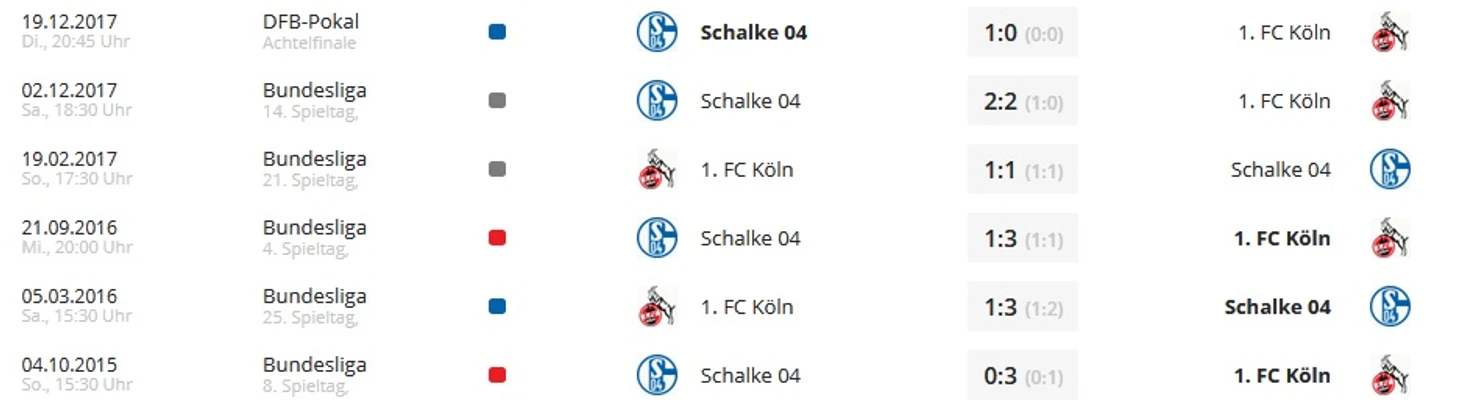Click DFB-Pokal Achtelfinale competition link
This screenshot has width=1460, height=406.
pyautogui.click(x=311, y=31)
